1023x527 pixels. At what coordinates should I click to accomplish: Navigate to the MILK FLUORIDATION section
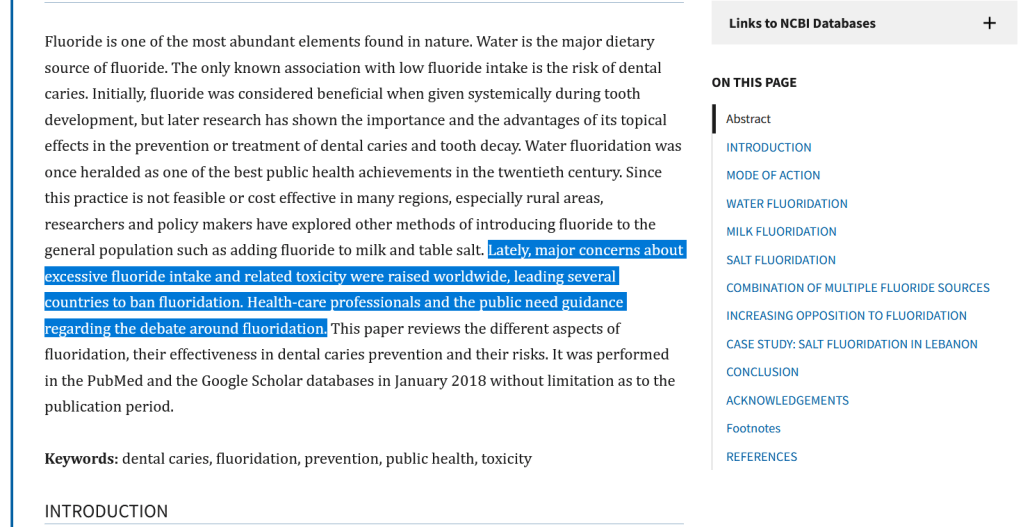(x=781, y=232)
